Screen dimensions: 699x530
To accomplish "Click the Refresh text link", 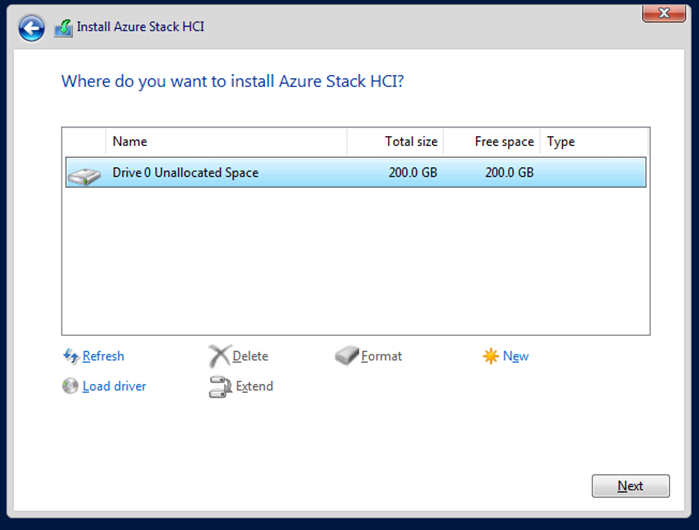I will [103, 356].
